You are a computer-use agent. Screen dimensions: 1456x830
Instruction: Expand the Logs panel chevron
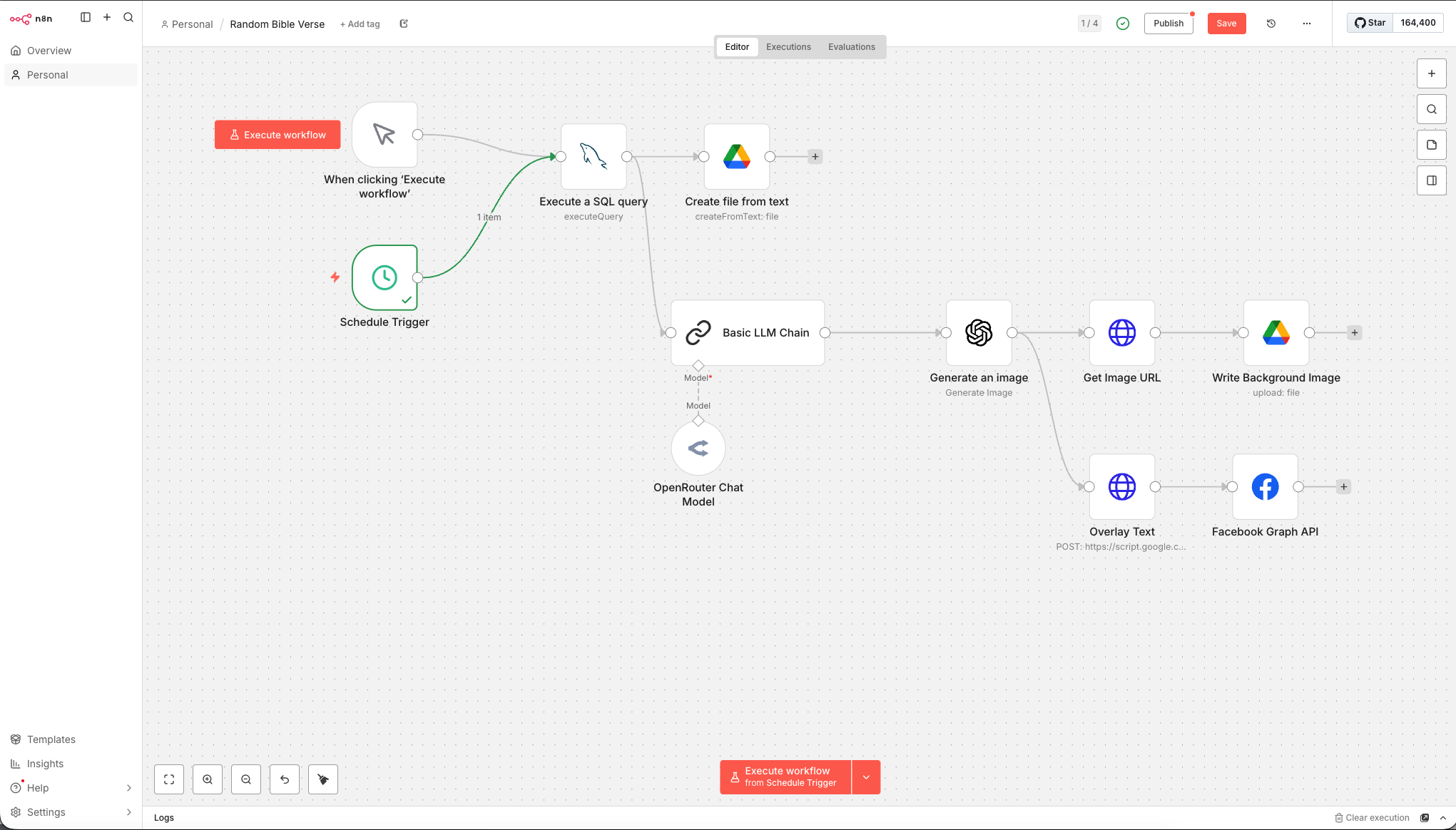point(1442,818)
